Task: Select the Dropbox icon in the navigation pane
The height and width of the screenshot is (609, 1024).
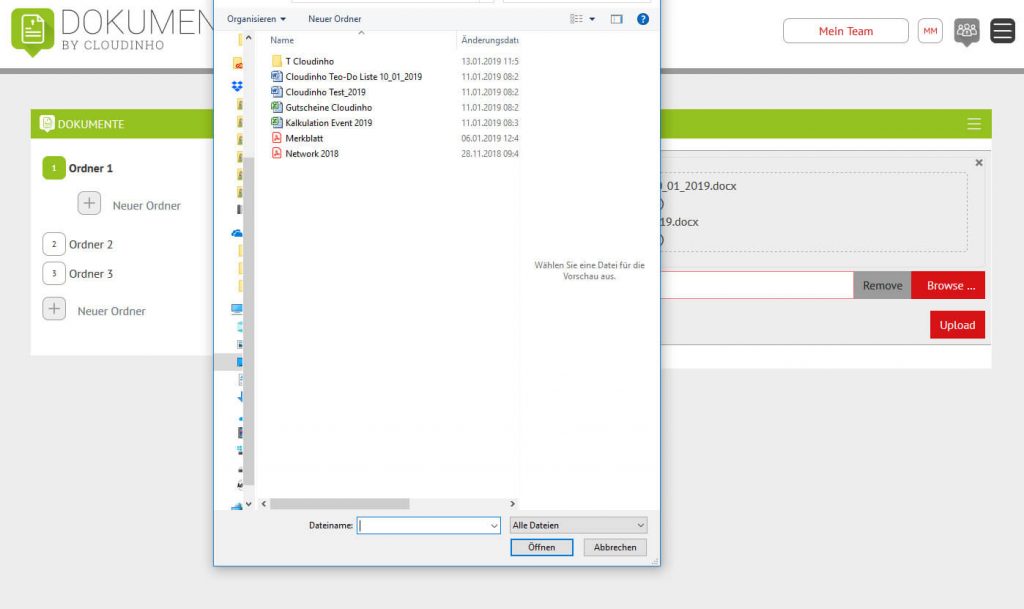Action: (237, 86)
